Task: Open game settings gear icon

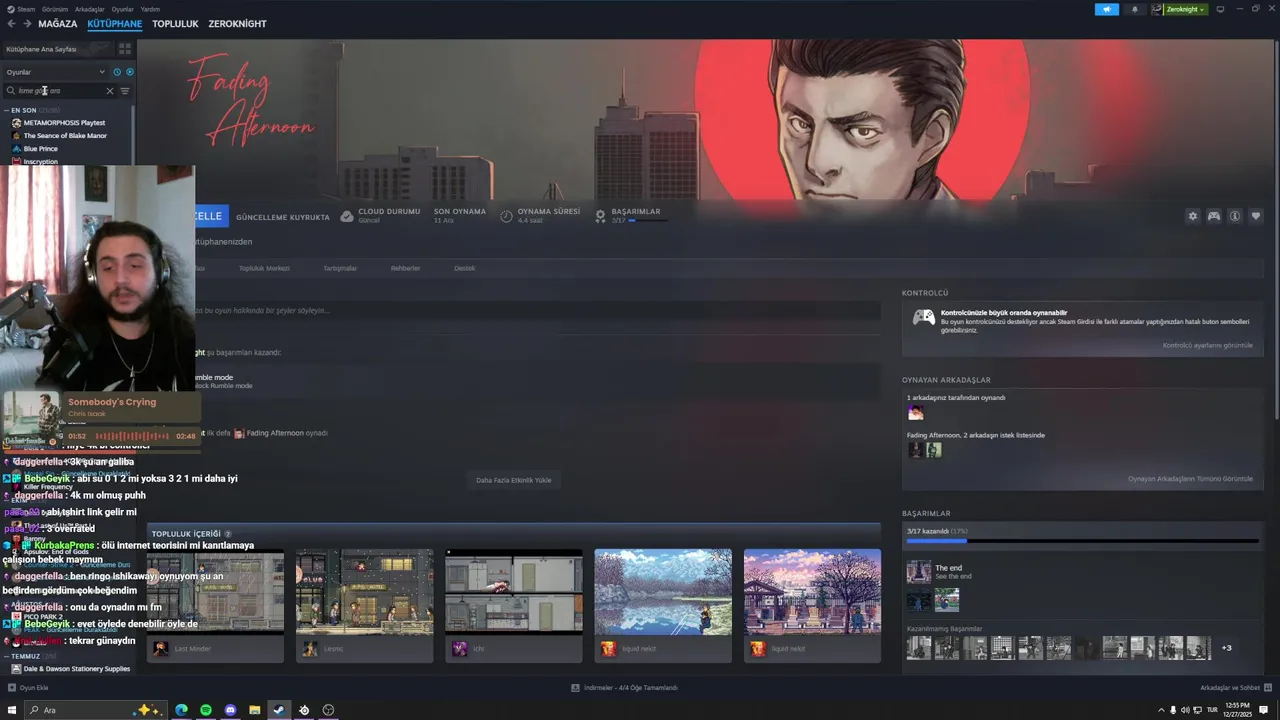Action: click(1192, 216)
